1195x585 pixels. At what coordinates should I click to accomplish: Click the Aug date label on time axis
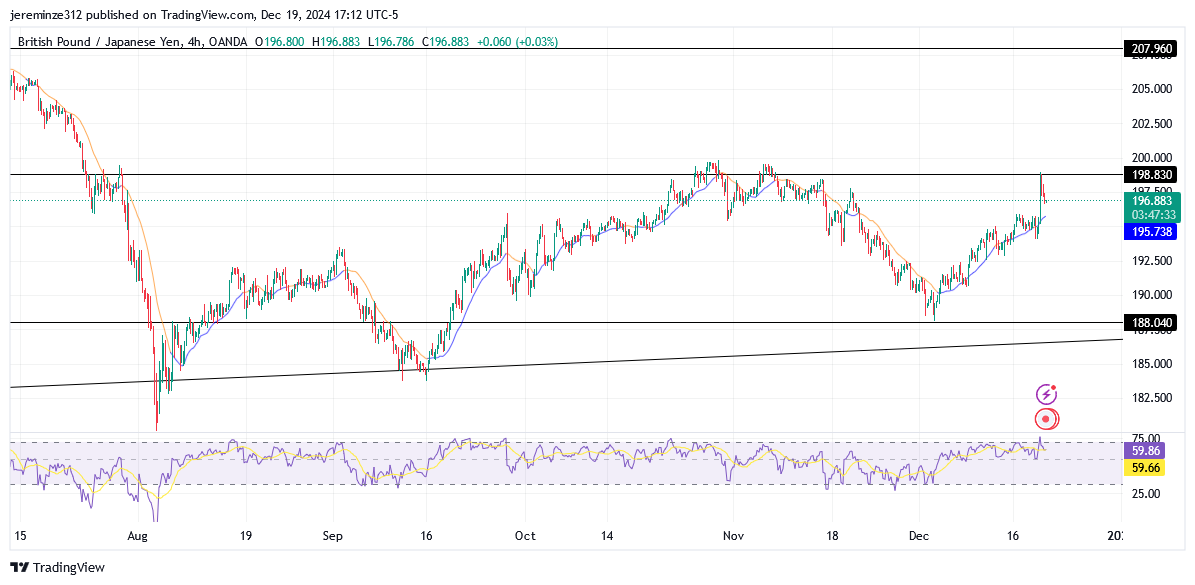[138, 535]
